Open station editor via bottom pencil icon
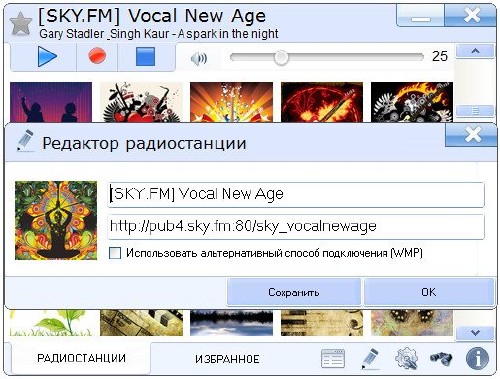Screen dimensions: 500x379 click(x=370, y=358)
